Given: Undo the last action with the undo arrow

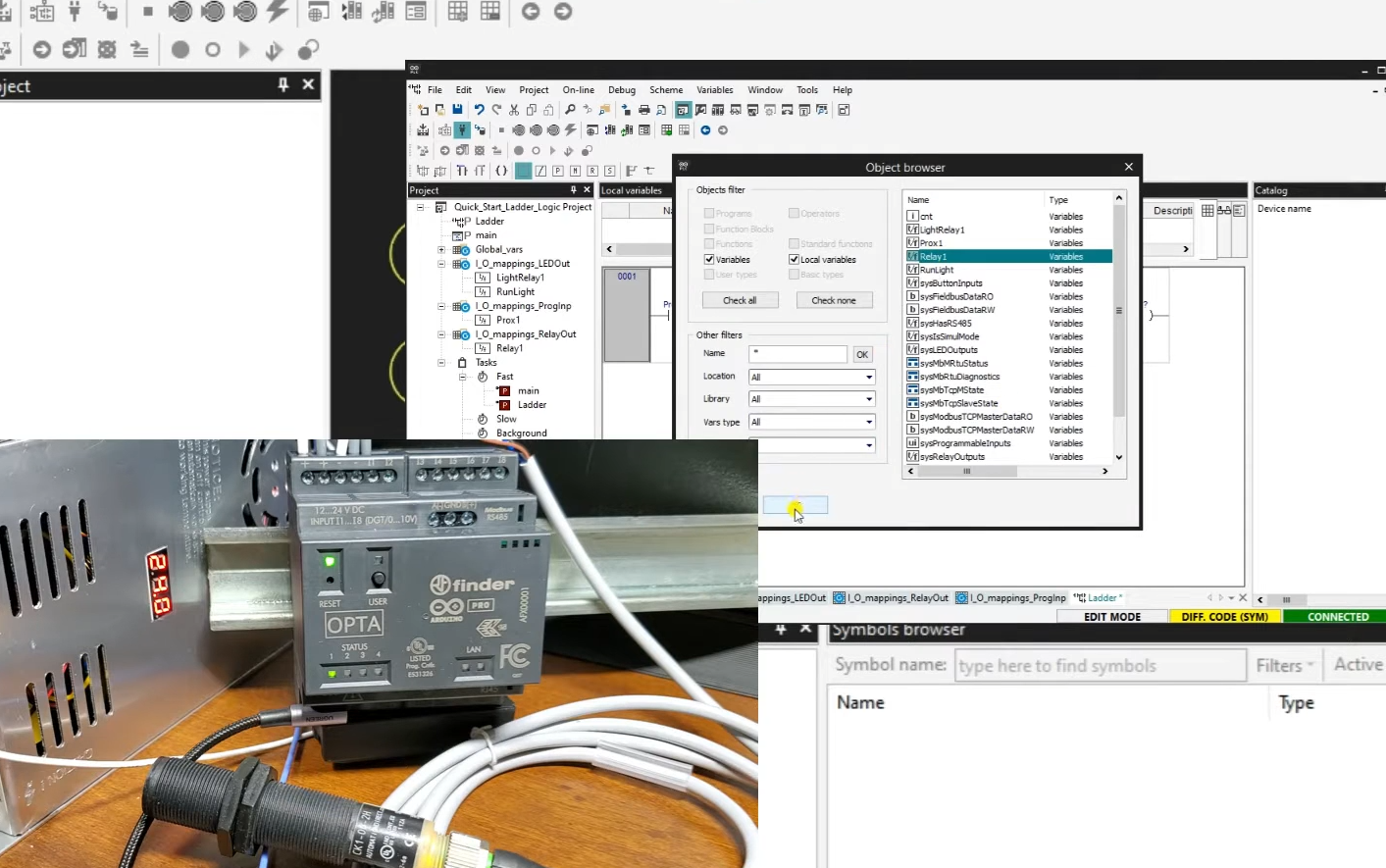Looking at the screenshot, I should [x=479, y=109].
